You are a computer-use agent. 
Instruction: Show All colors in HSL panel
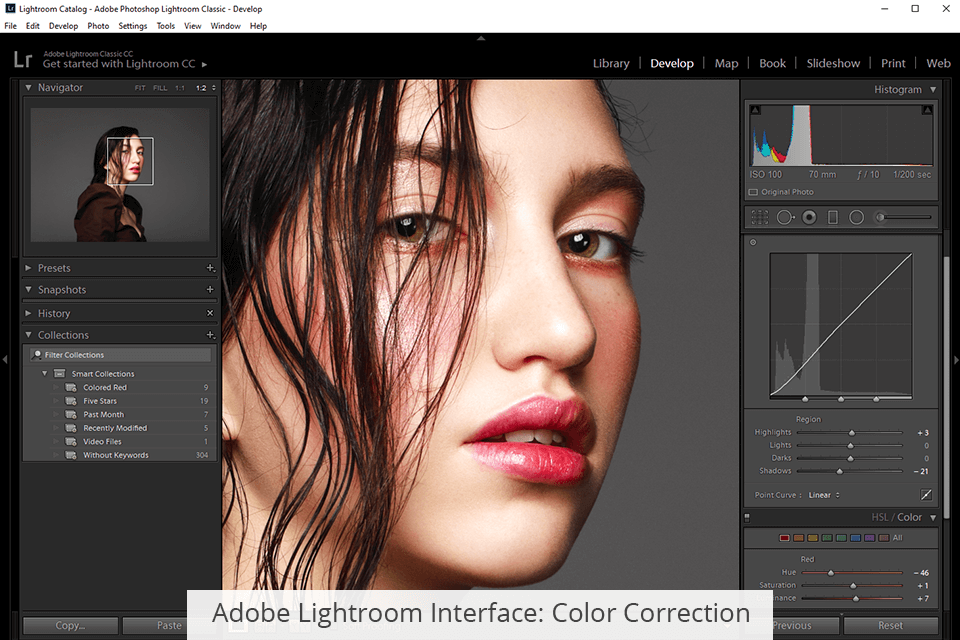[898, 538]
